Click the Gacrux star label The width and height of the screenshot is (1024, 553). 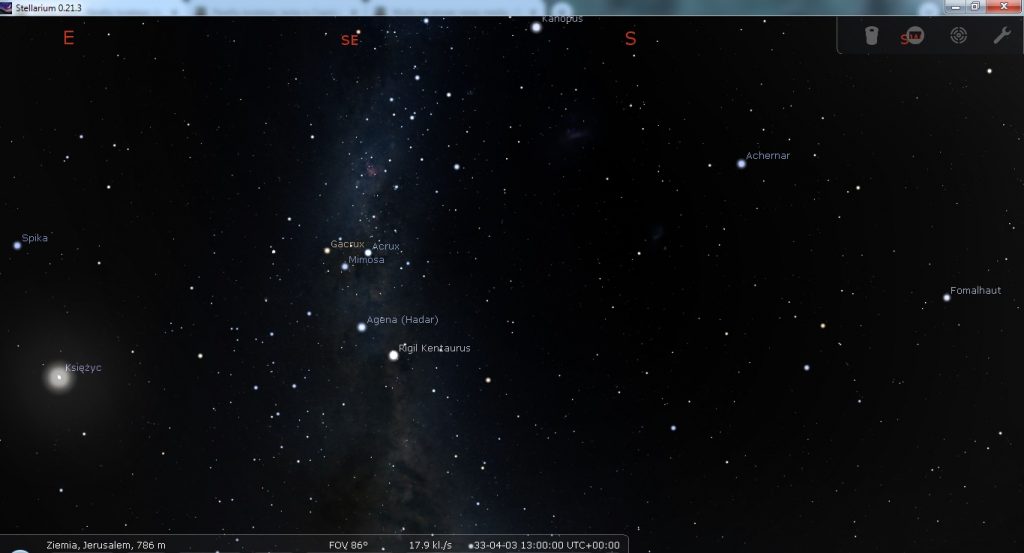[347, 244]
